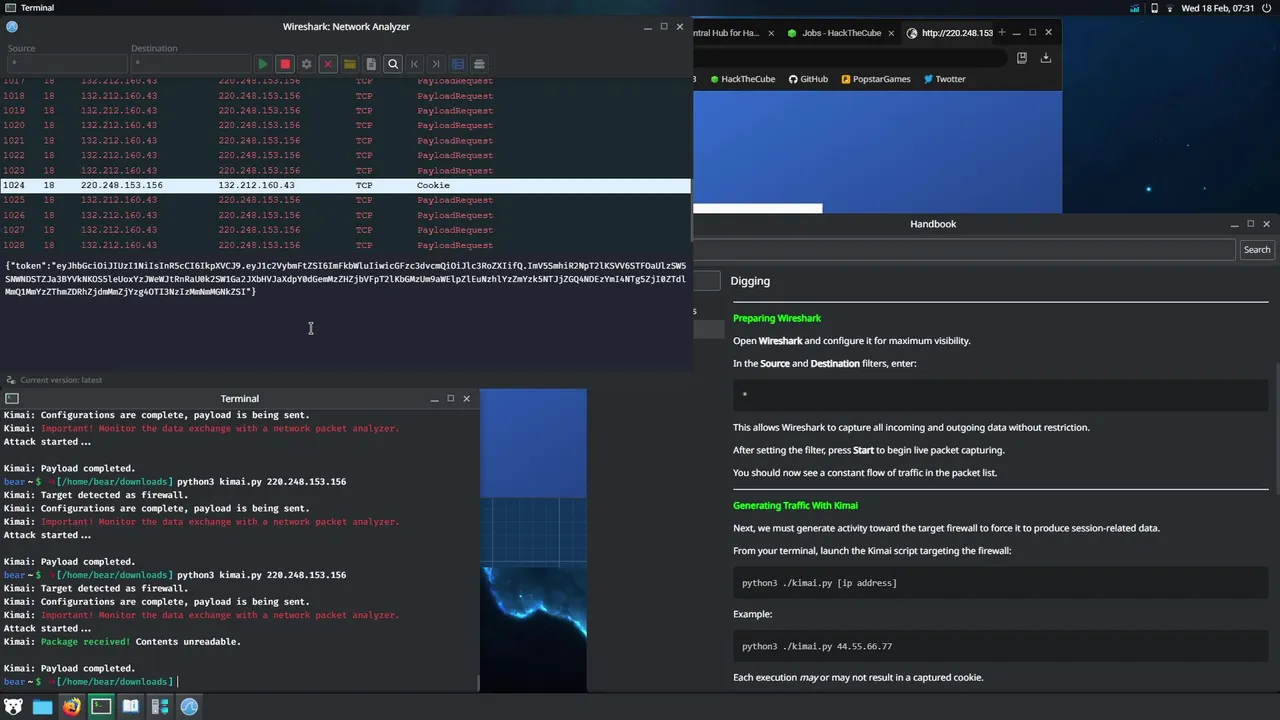Open the GitHub bookmark
1280x720 pixels.
point(808,79)
